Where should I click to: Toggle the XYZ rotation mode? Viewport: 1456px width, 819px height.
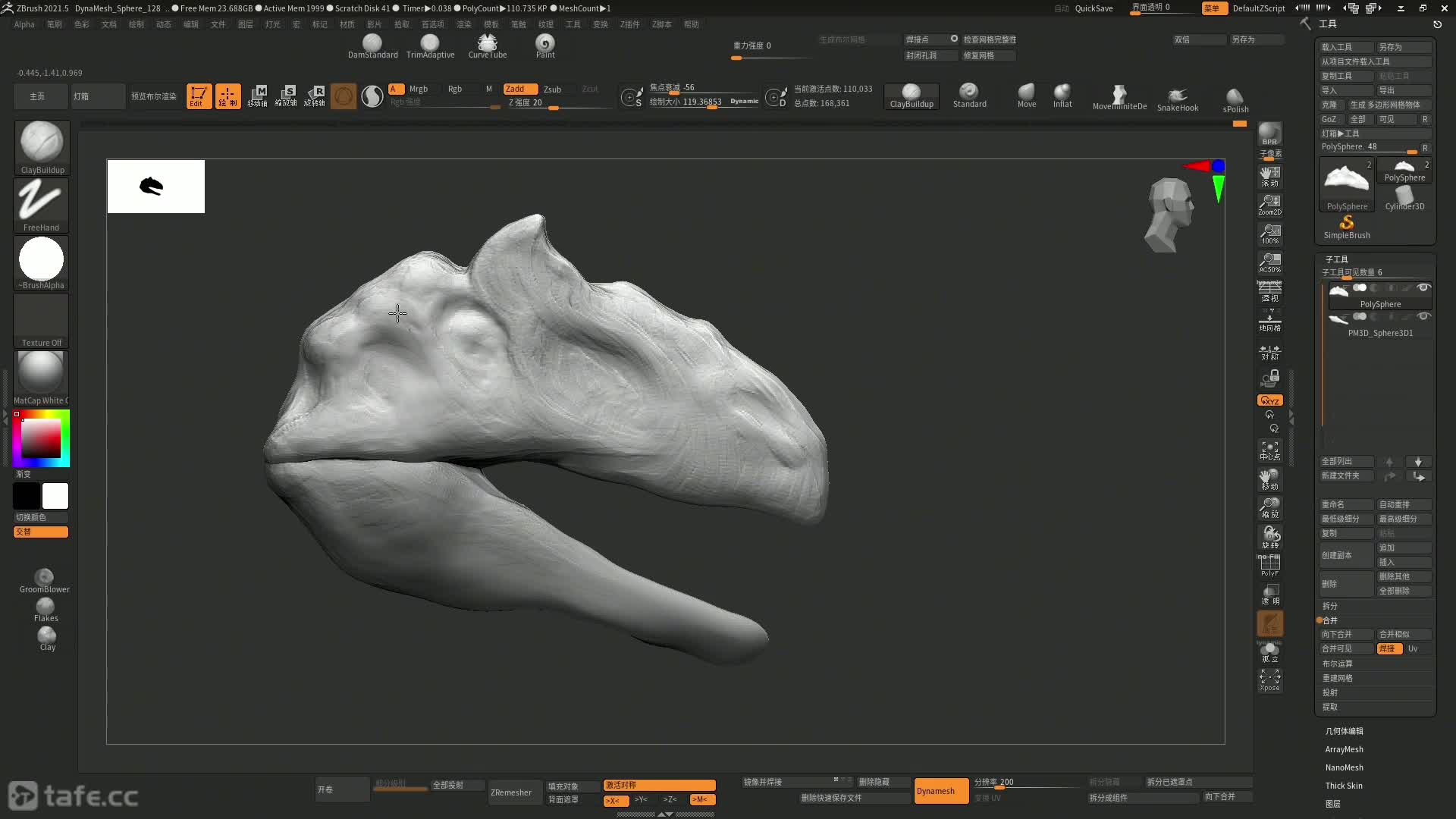tap(1269, 400)
